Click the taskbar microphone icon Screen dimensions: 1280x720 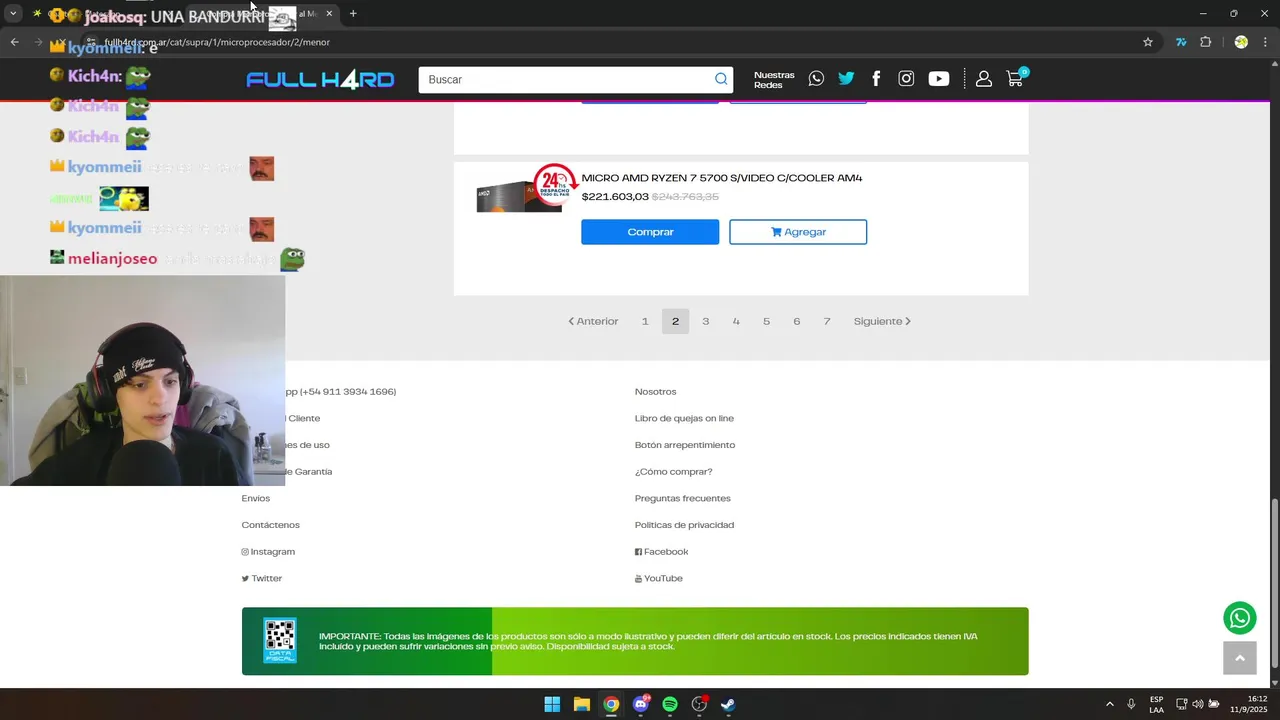(1131, 704)
